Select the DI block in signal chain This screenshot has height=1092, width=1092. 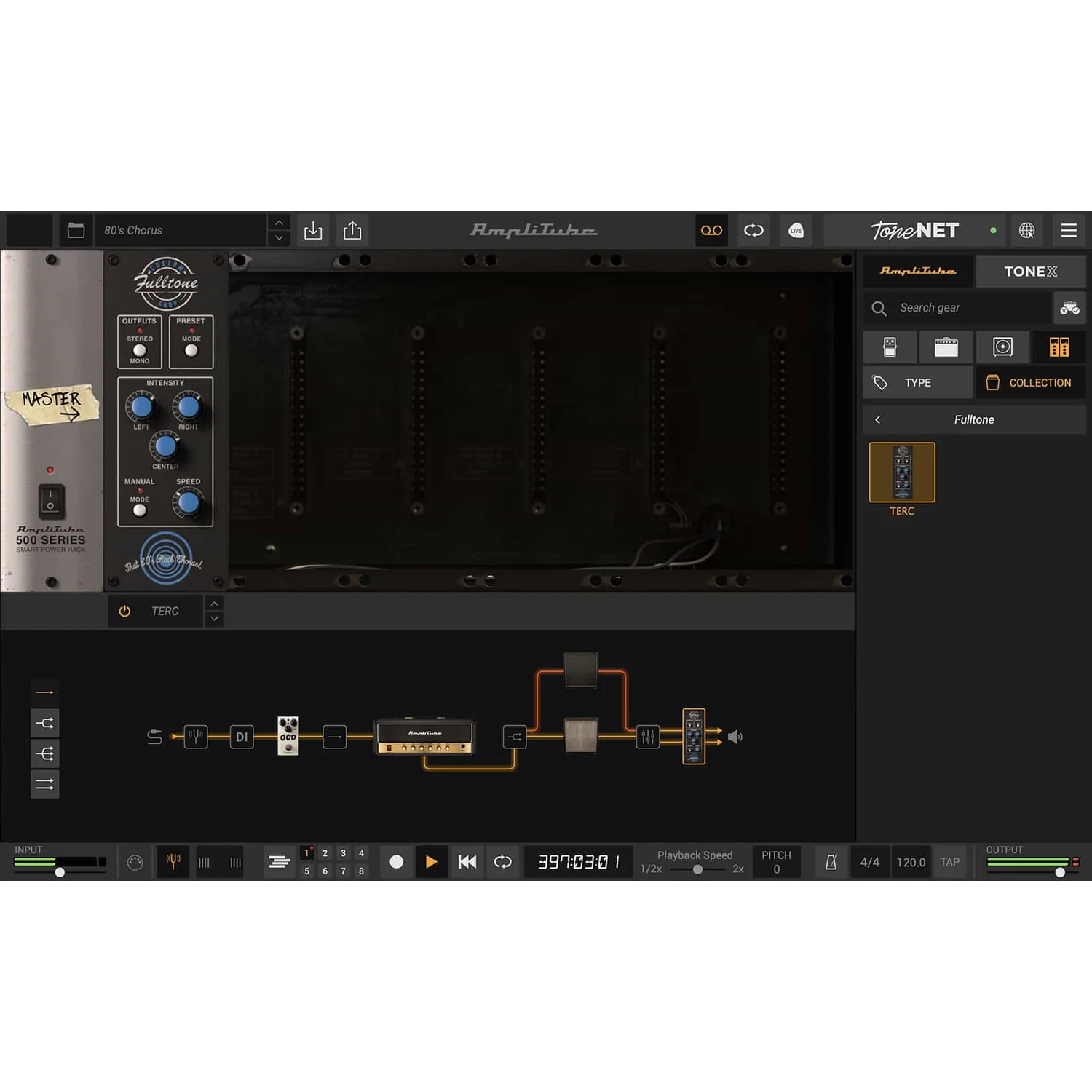(x=242, y=737)
